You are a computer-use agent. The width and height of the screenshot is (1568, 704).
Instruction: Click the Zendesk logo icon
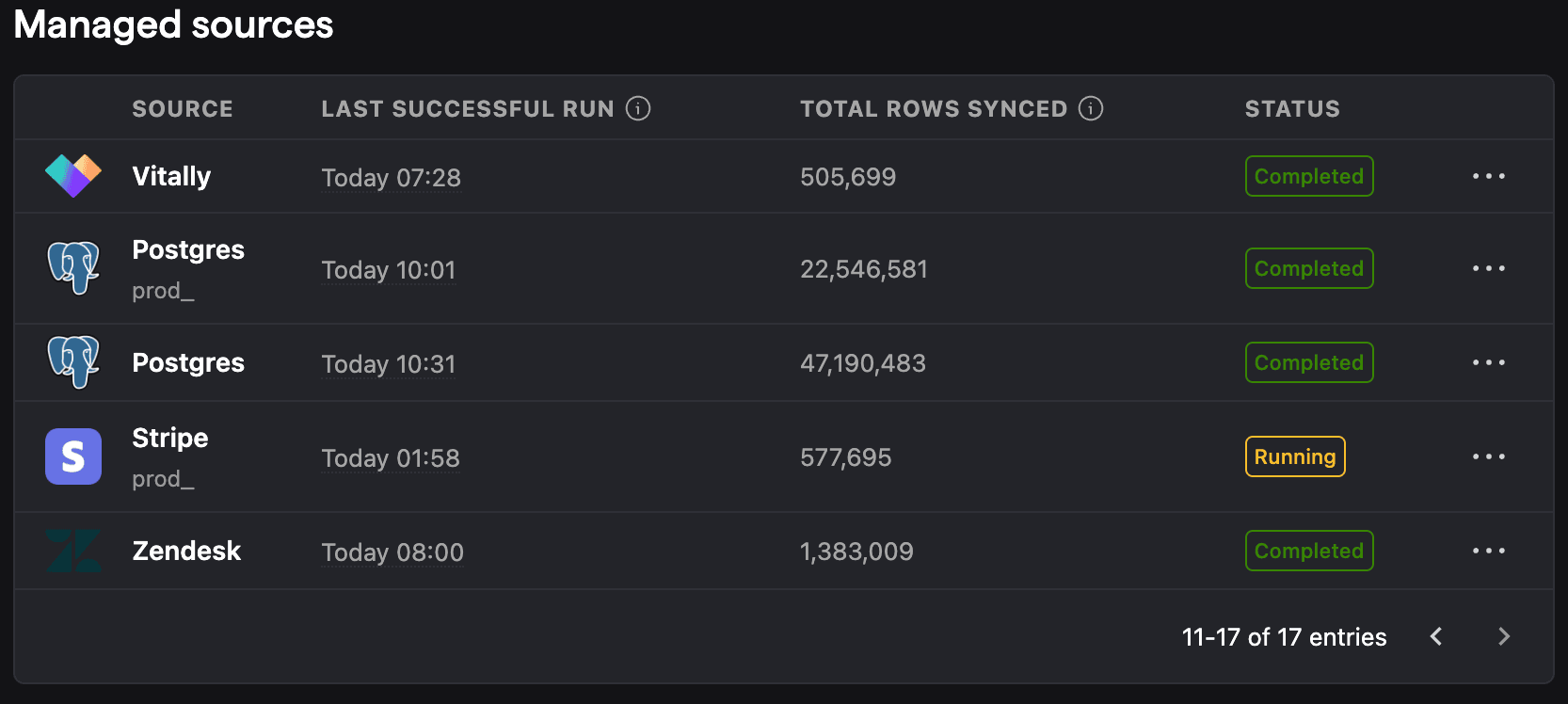pyautogui.click(x=73, y=551)
